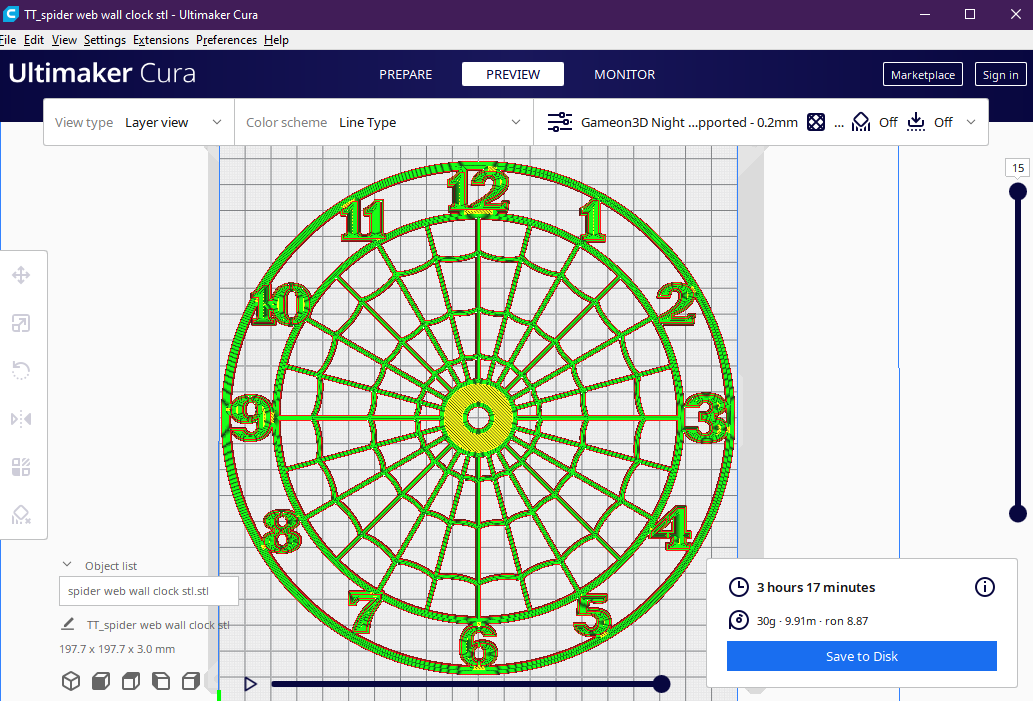Click the Layer view value text
This screenshot has height=701, width=1033.
click(157, 122)
